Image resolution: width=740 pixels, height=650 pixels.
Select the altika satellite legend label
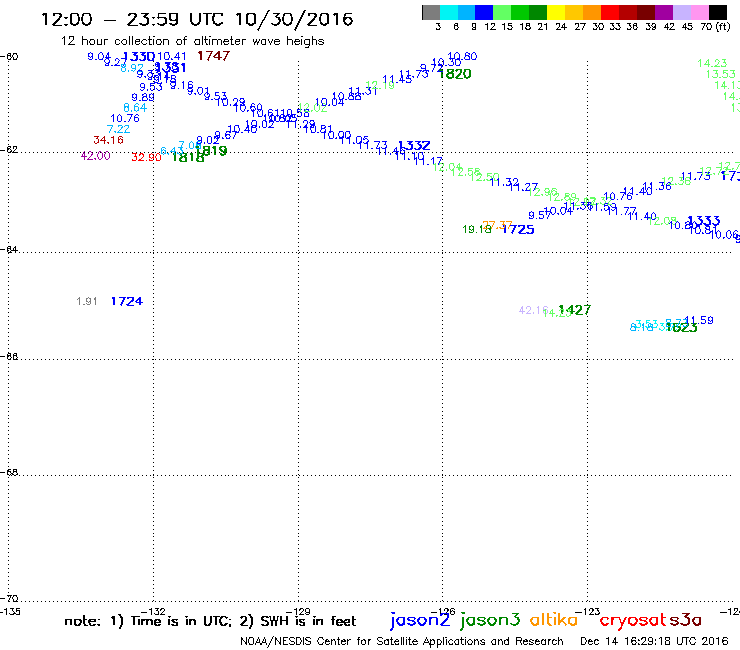[554, 620]
